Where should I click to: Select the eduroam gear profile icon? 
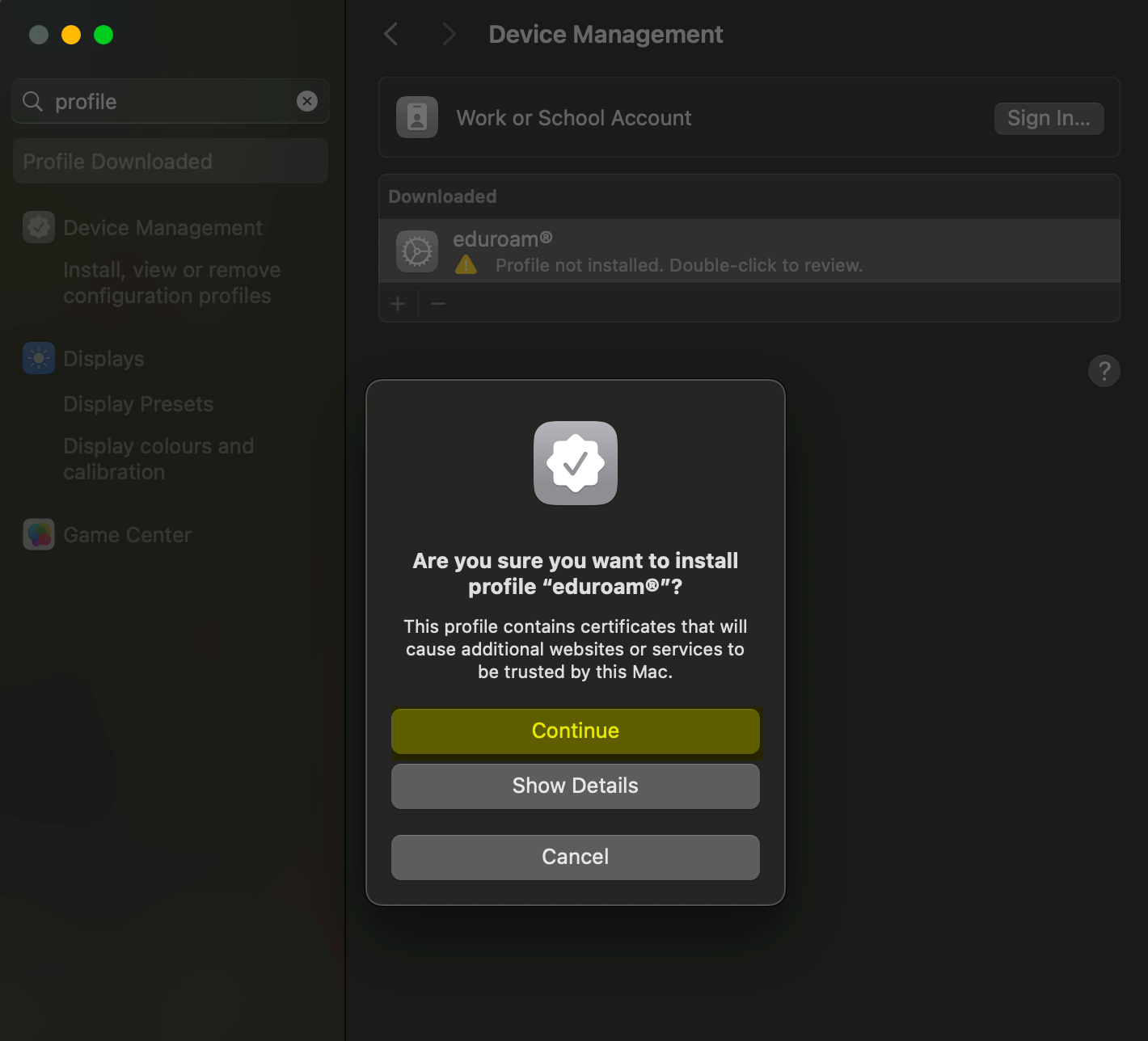417,251
